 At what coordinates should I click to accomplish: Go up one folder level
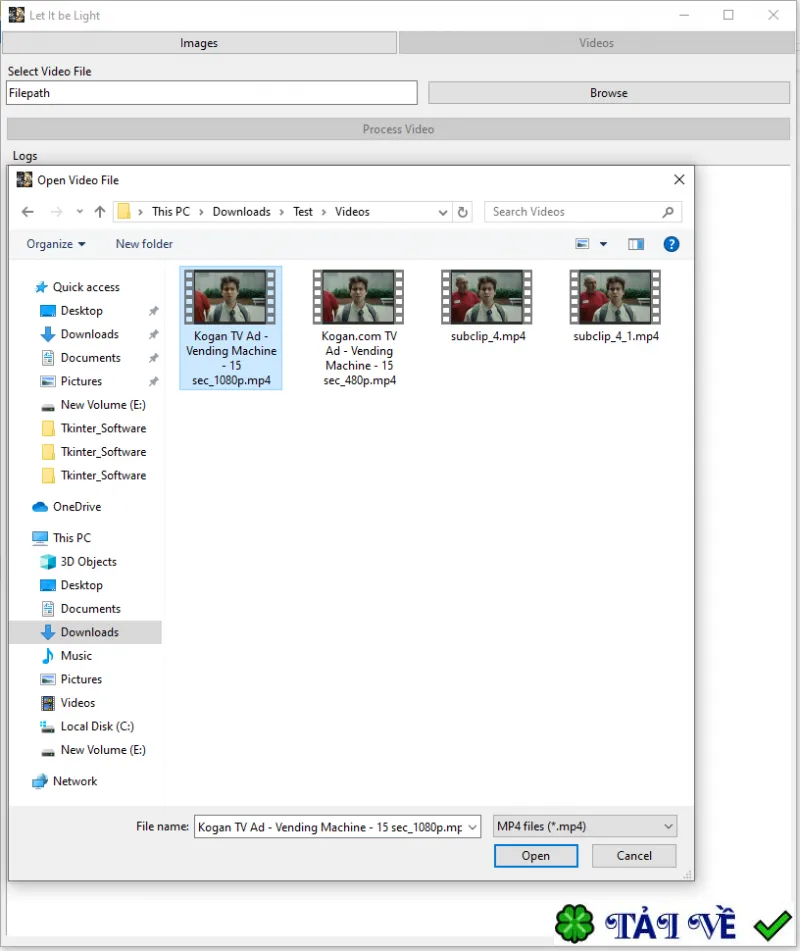click(100, 212)
